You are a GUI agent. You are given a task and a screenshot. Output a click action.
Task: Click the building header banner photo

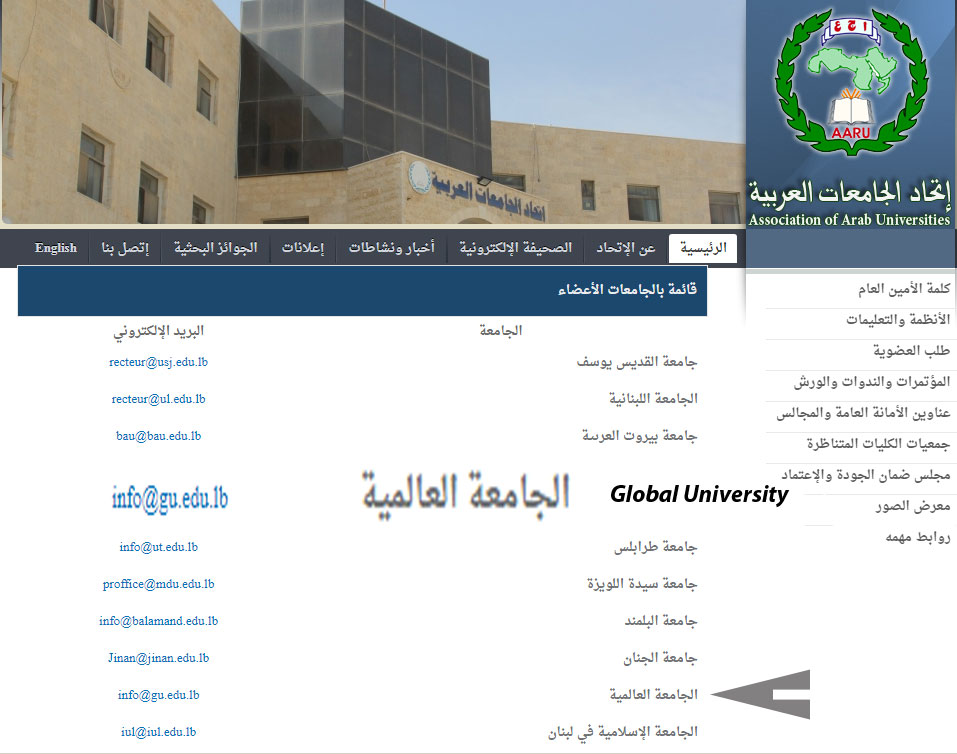pos(372,112)
